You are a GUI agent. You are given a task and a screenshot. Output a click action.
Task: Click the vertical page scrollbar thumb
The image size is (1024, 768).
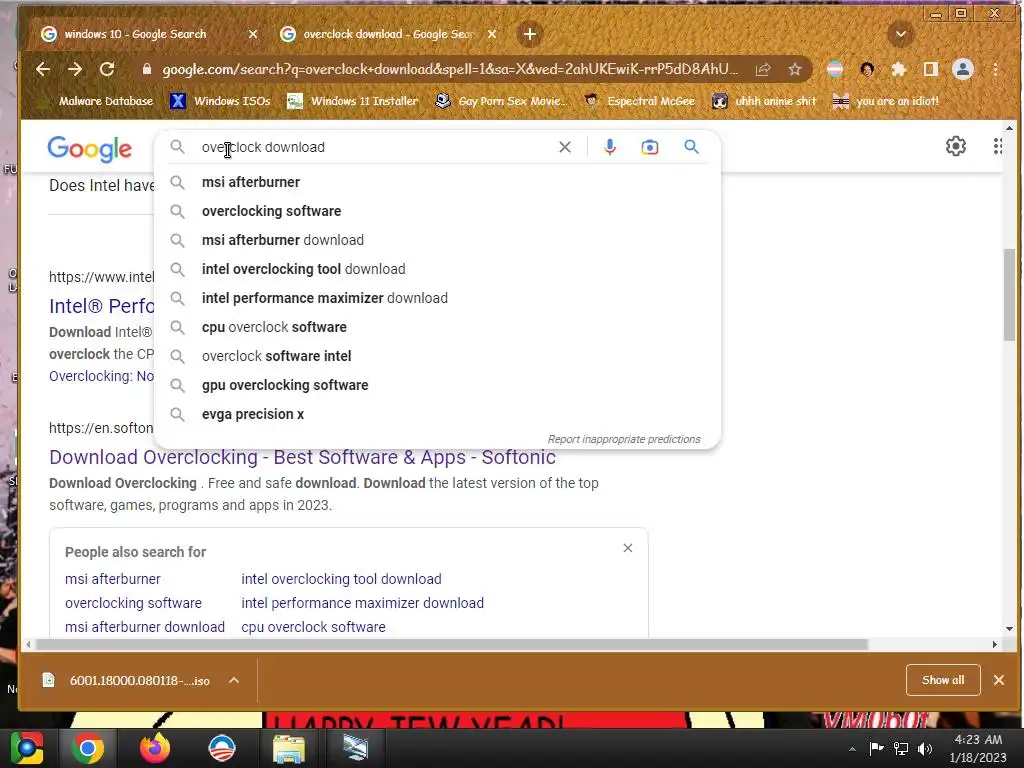[1010, 295]
